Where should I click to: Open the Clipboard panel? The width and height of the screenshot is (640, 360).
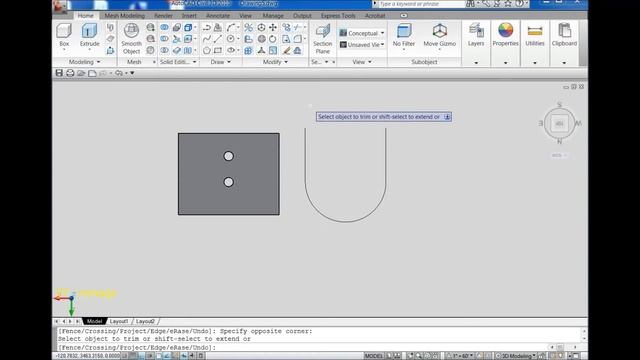[x=564, y=35]
